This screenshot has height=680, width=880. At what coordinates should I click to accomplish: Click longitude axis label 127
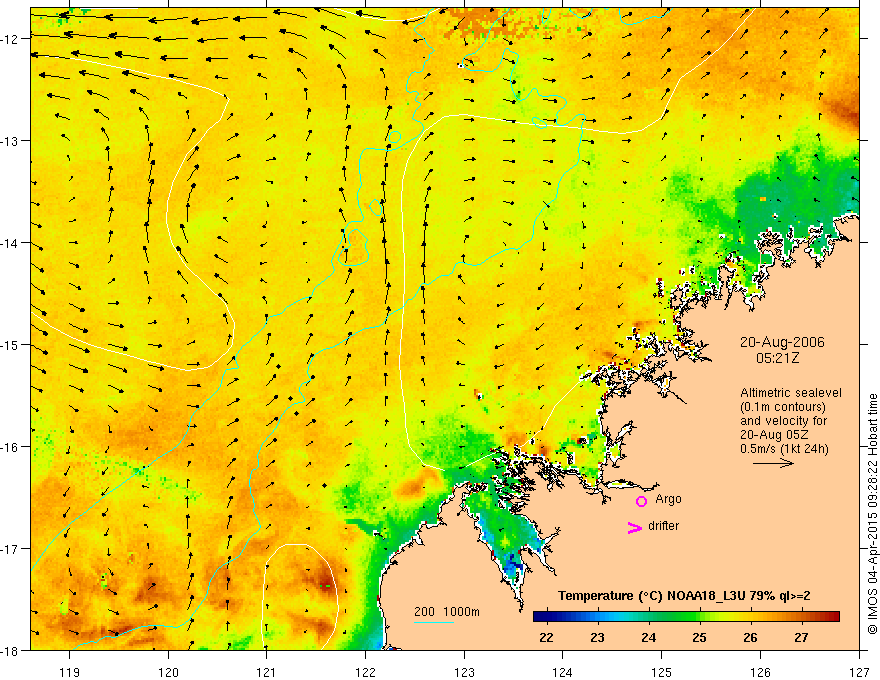[859, 672]
